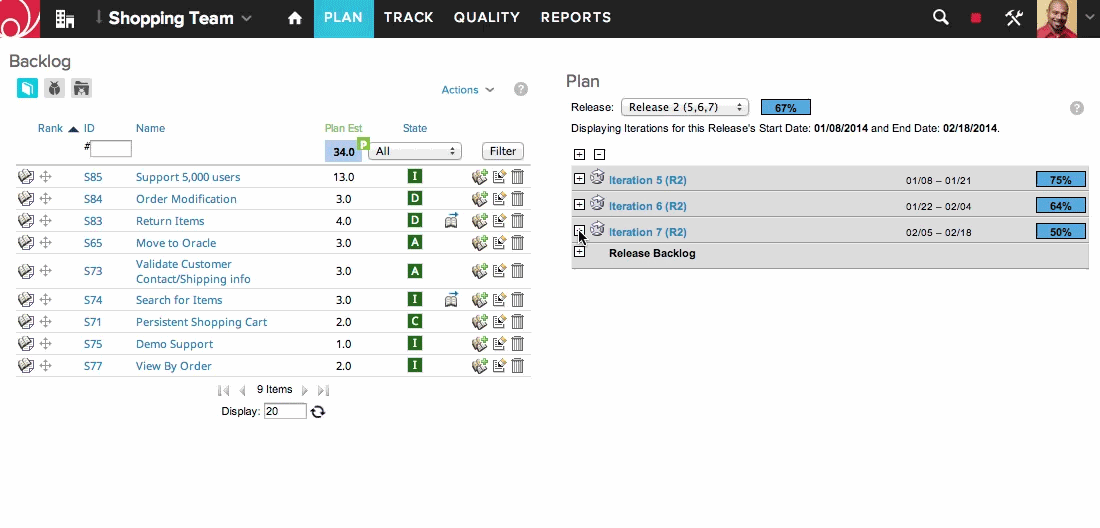The height and width of the screenshot is (528, 1100).
Task: Sort the backlog by Rank column
Action: (x=51, y=128)
